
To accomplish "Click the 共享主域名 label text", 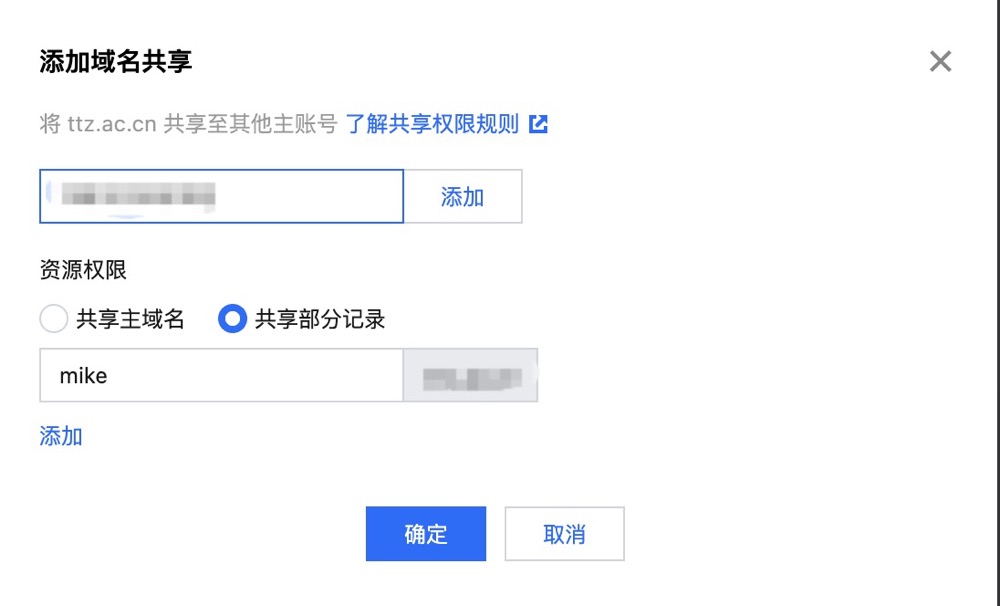I will [x=131, y=320].
